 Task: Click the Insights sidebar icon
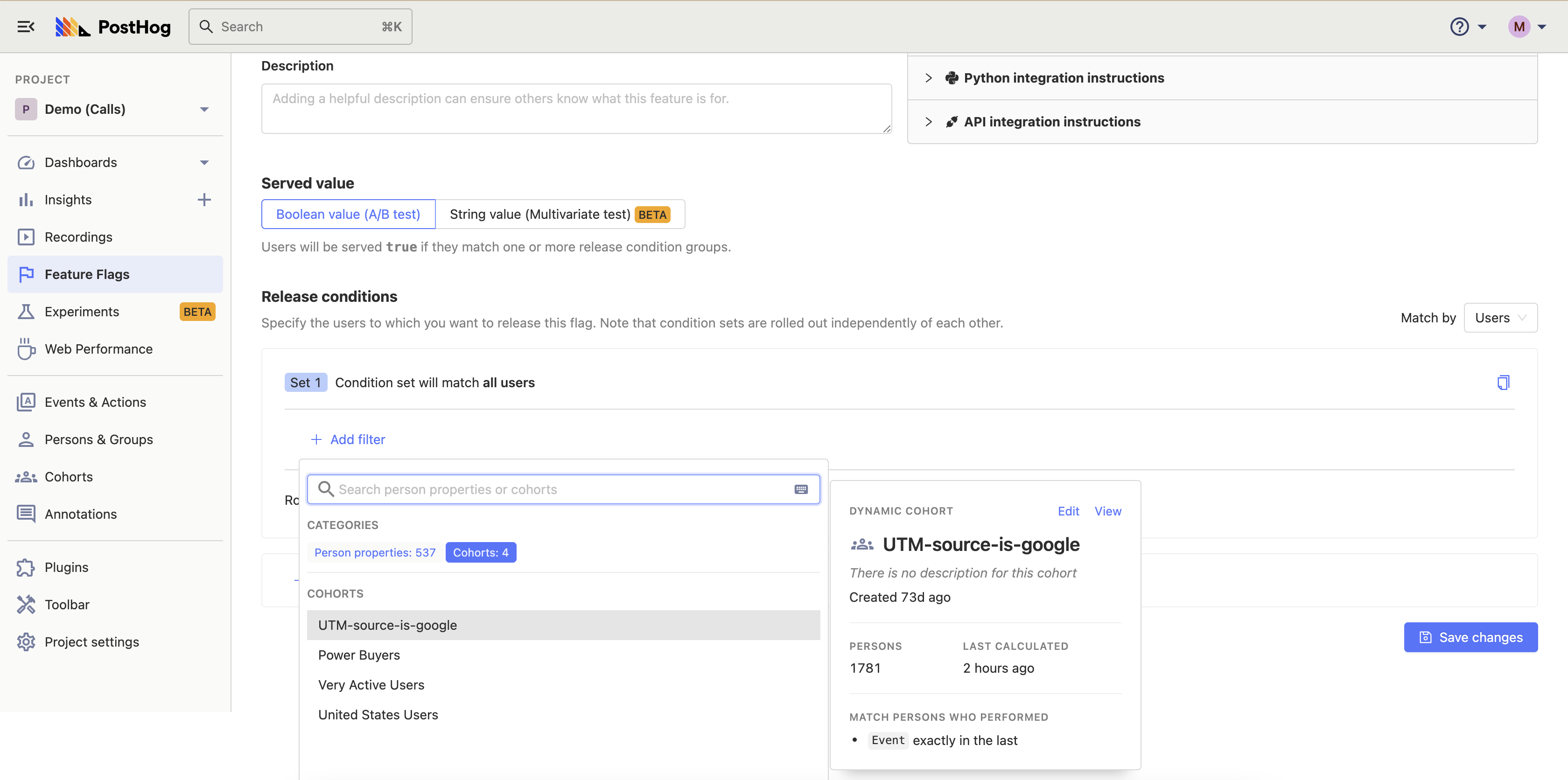point(27,199)
